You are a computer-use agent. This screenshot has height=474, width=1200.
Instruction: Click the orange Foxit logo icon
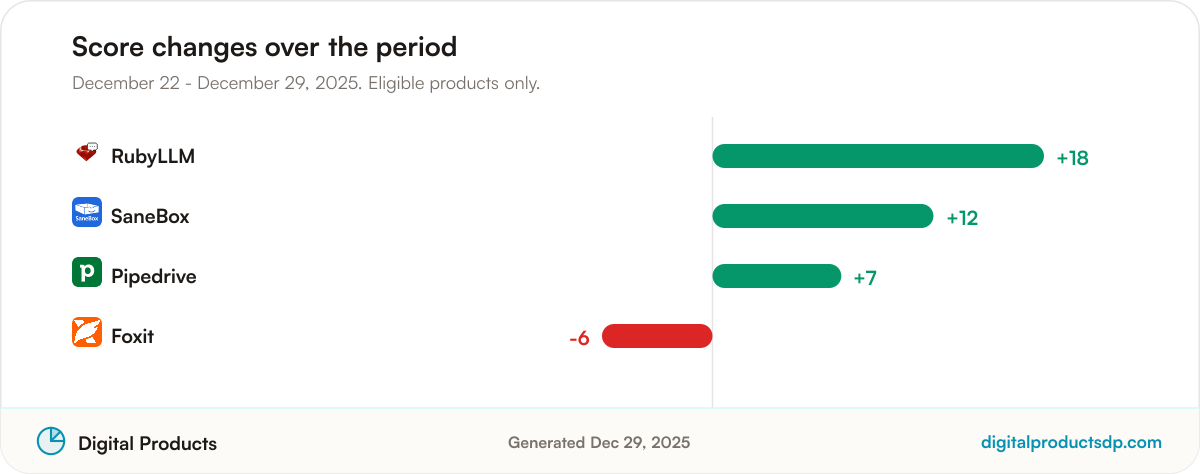[87, 332]
